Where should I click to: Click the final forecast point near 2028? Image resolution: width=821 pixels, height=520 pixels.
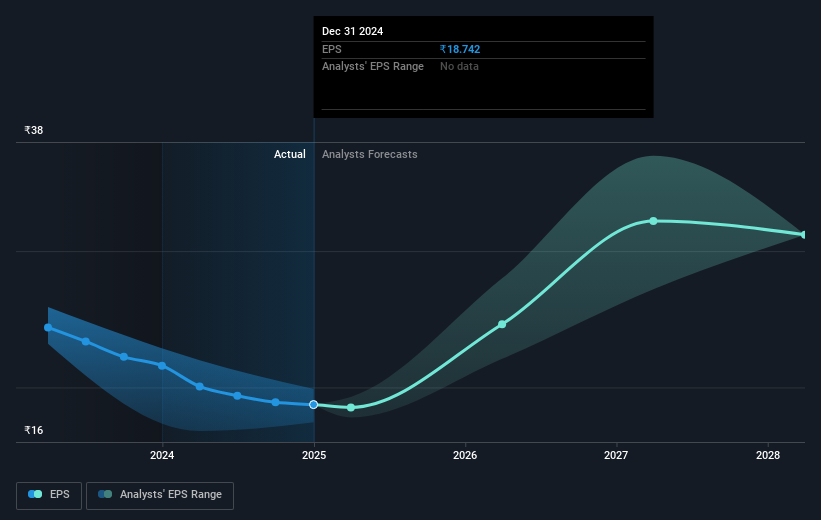coord(804,235)
